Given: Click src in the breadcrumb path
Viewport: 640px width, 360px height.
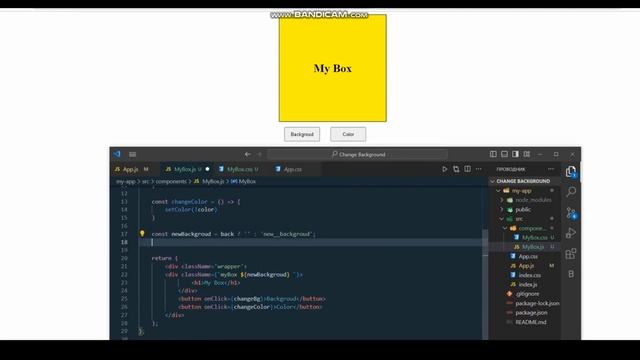Looking at the screenshot, I should (x=145, y=181).
